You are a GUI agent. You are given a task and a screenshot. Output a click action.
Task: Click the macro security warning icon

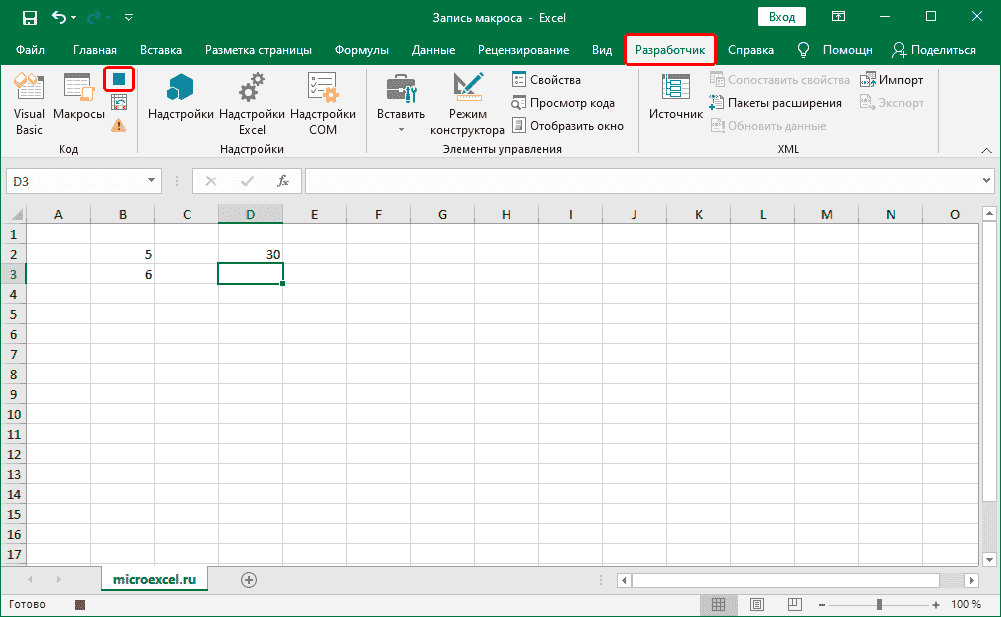(119, 125)
